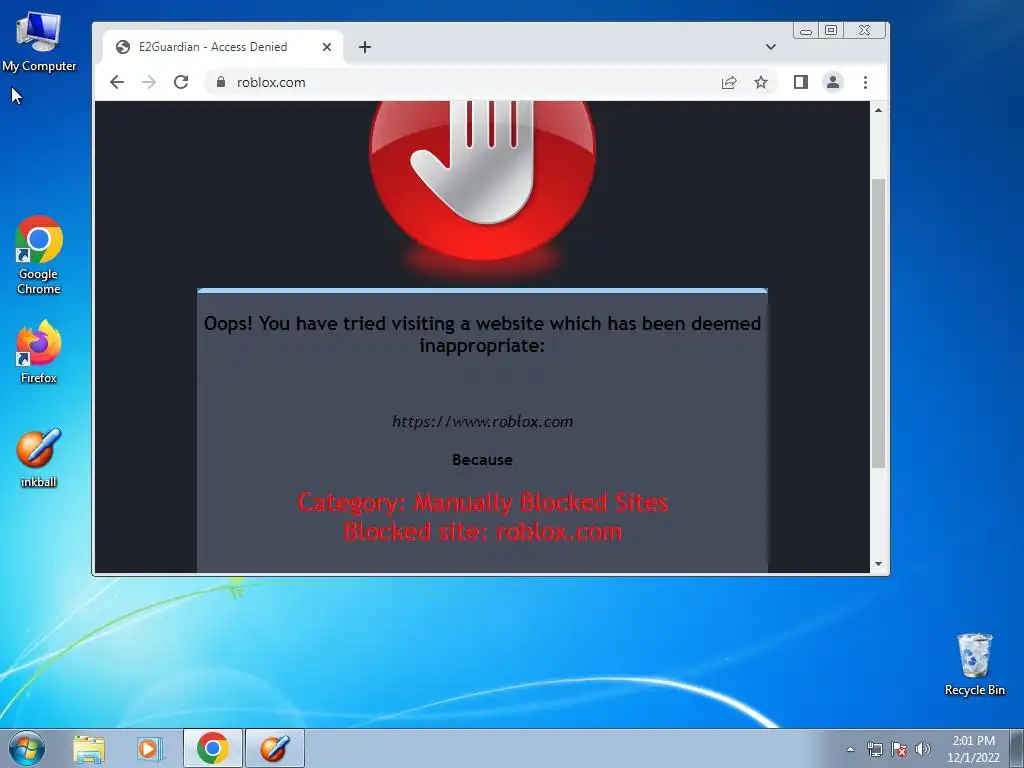1024x768 pixels.
Task: Click the vertical scrollbar thumb
Action: [x=878, y=323]
